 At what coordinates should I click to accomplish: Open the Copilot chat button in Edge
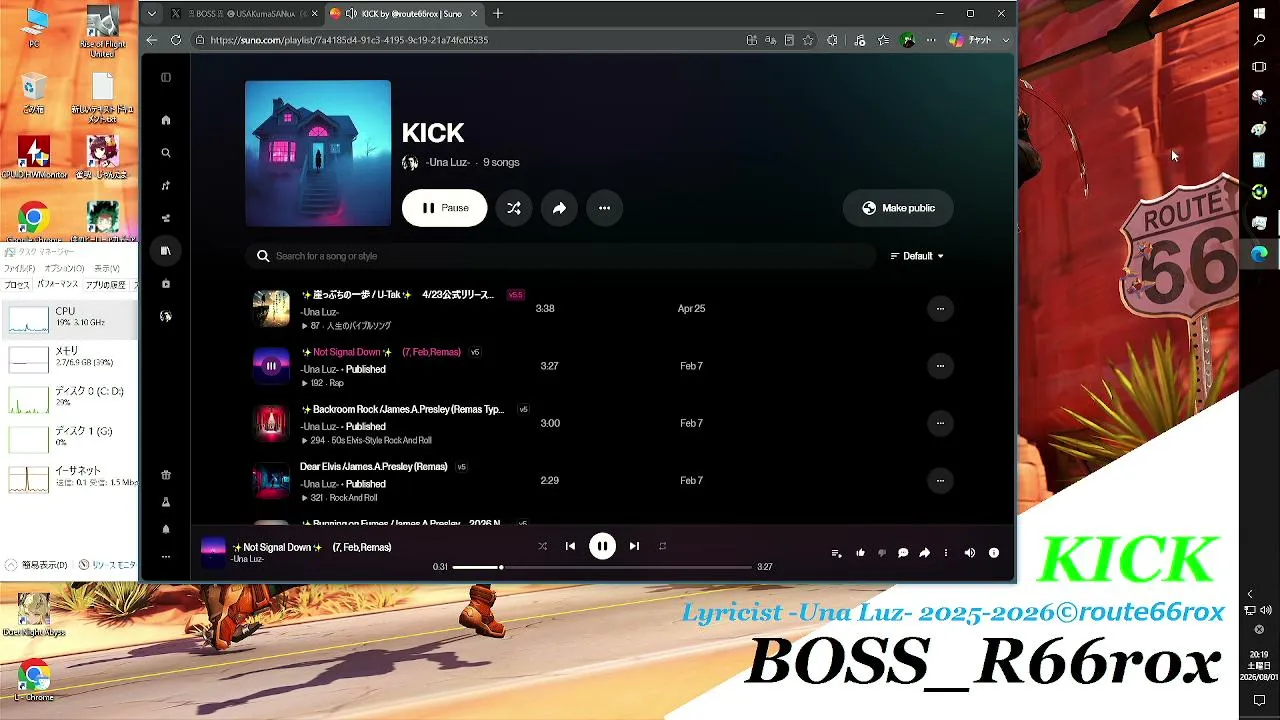(970, 40)
